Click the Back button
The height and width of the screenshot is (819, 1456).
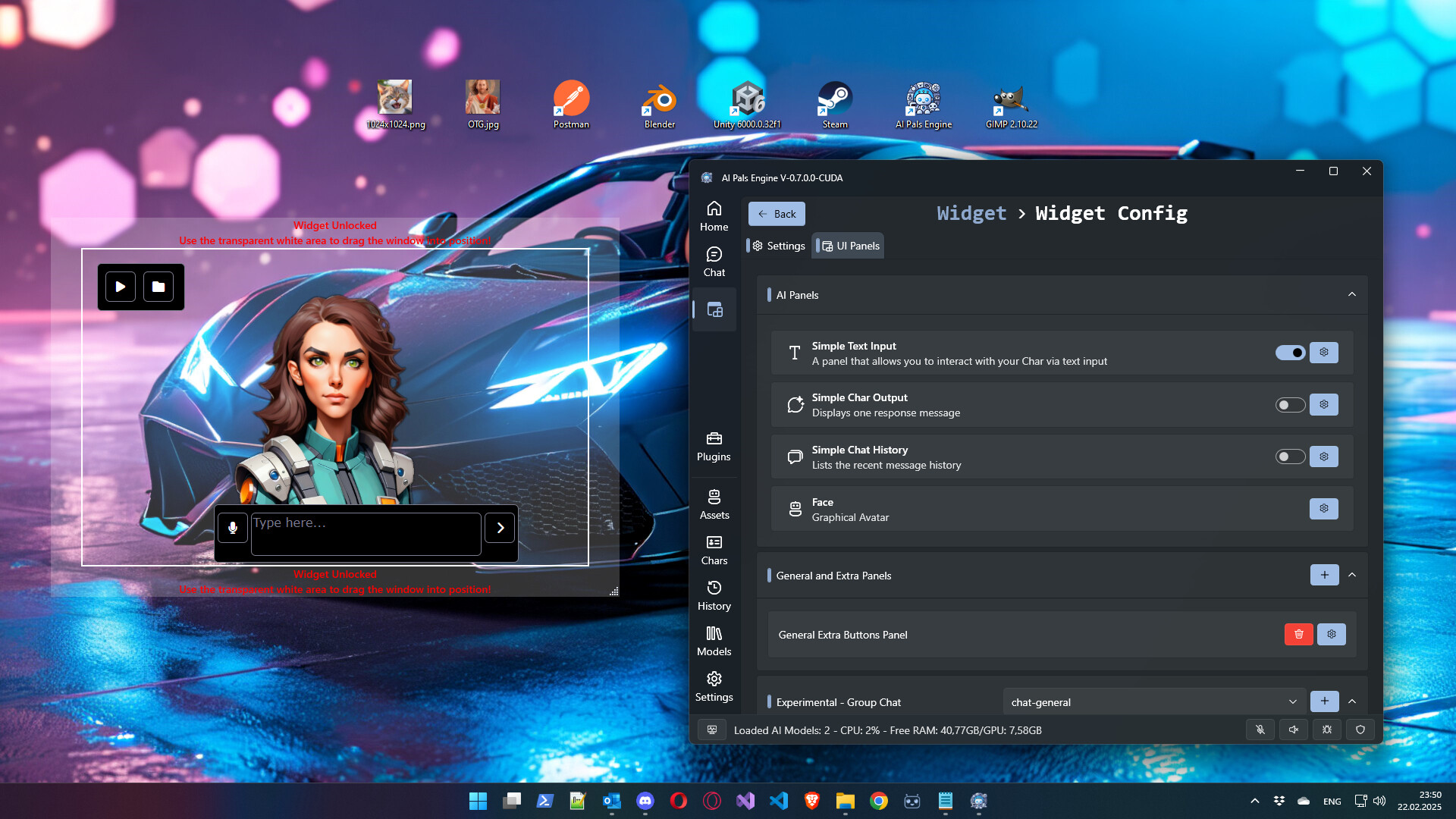[777, 214]
